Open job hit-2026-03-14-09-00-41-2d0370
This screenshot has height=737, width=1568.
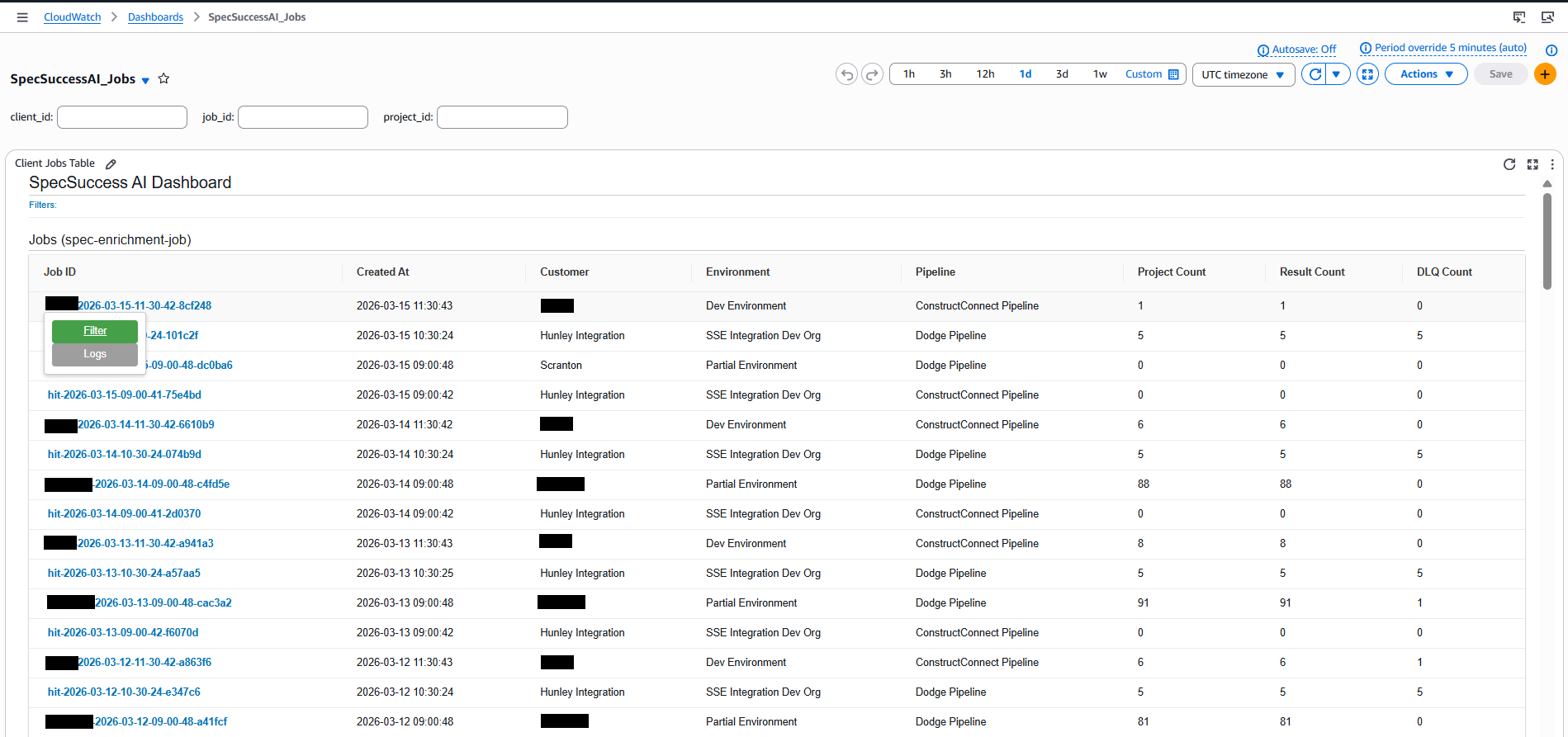click(x=125, y=514)
